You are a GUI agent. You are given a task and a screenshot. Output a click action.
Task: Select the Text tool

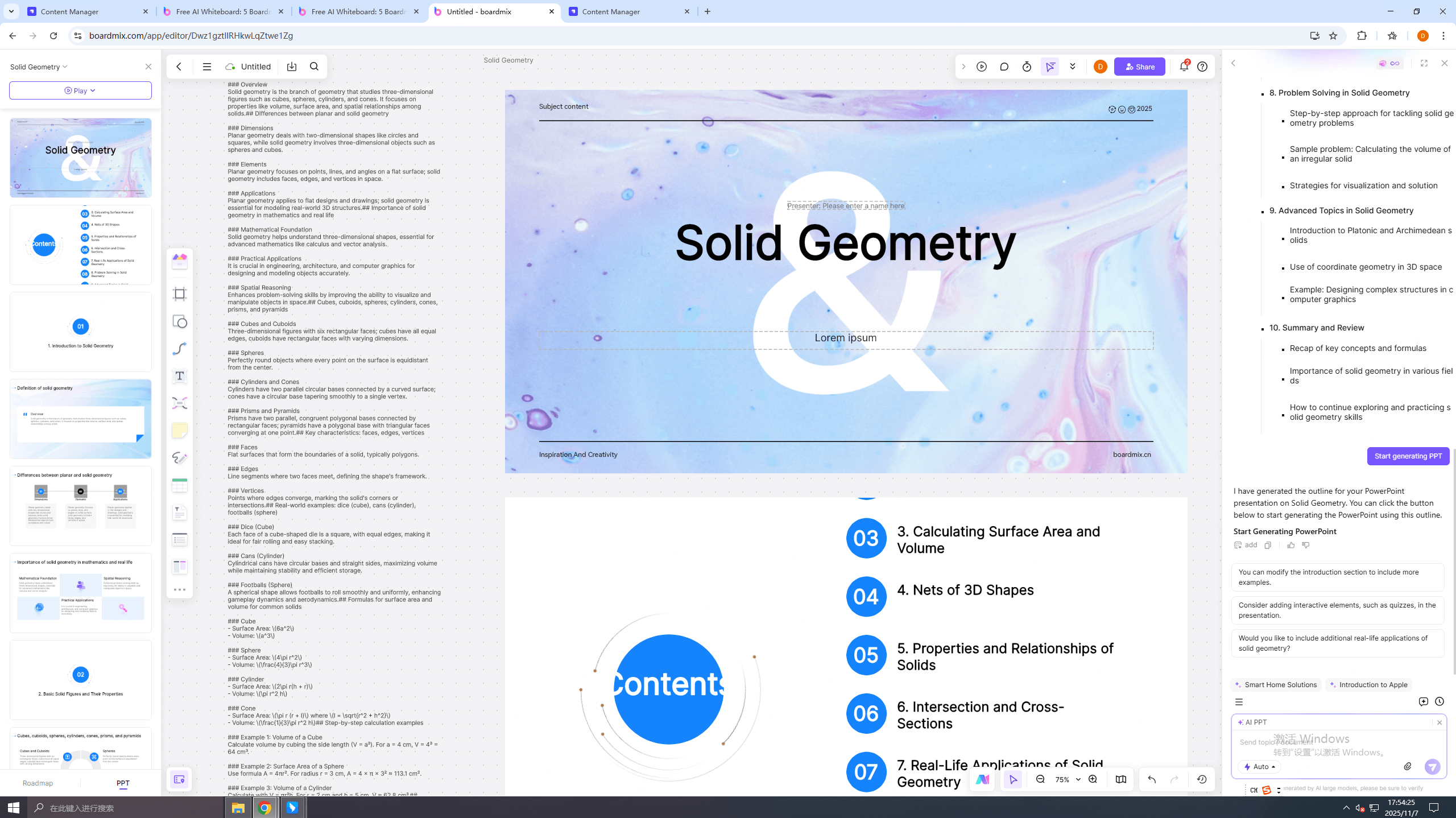tap(180, 376)
